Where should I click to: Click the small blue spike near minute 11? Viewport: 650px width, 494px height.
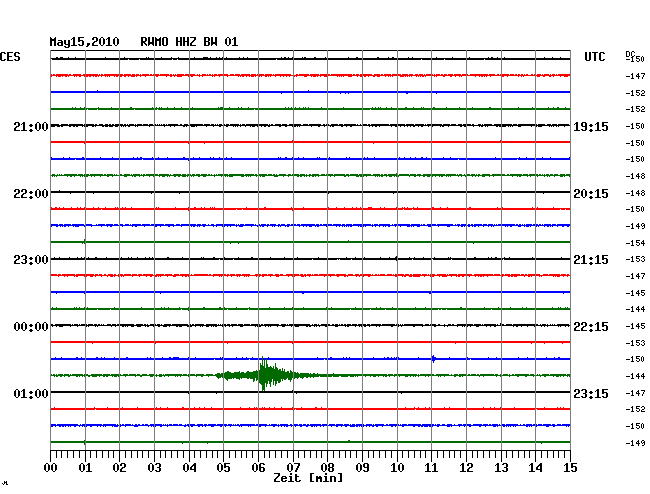pos(434,359)
